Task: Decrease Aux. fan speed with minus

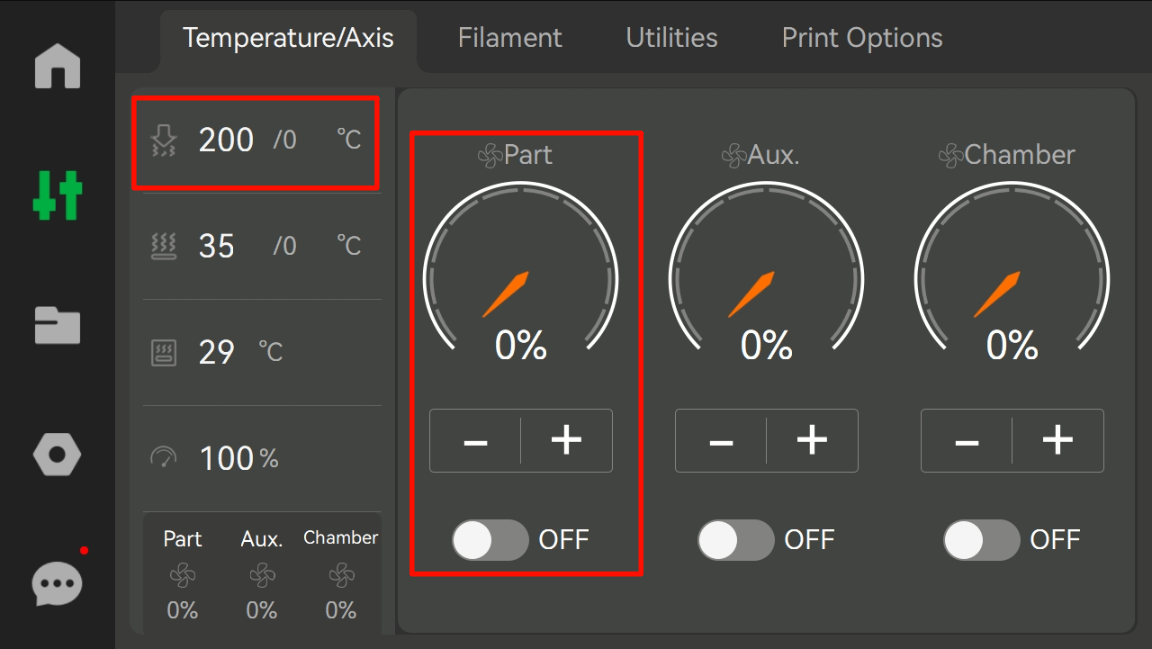Action: [721, 441]
